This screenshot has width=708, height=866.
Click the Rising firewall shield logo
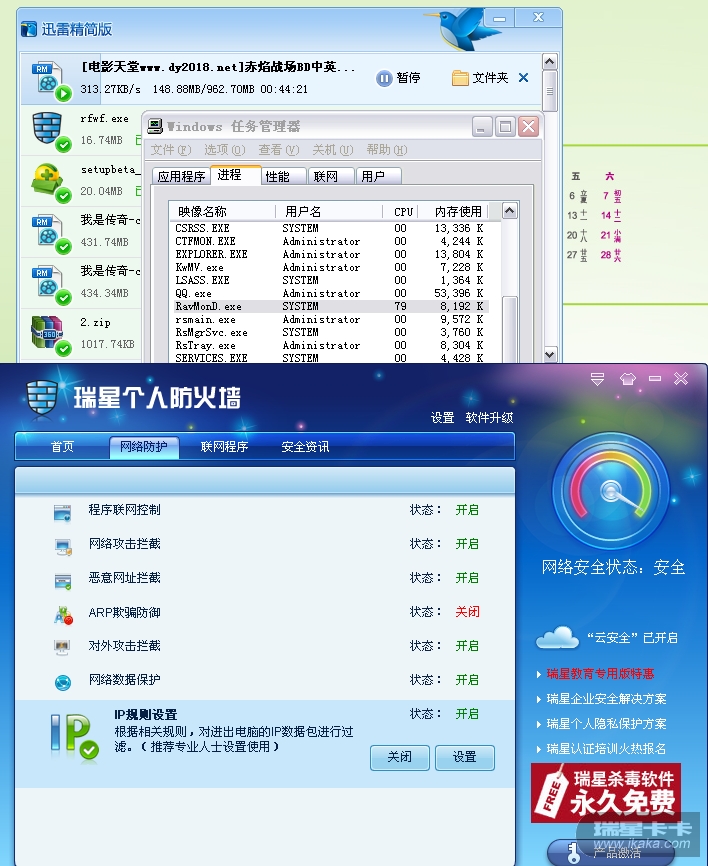[x=43, y=397]
